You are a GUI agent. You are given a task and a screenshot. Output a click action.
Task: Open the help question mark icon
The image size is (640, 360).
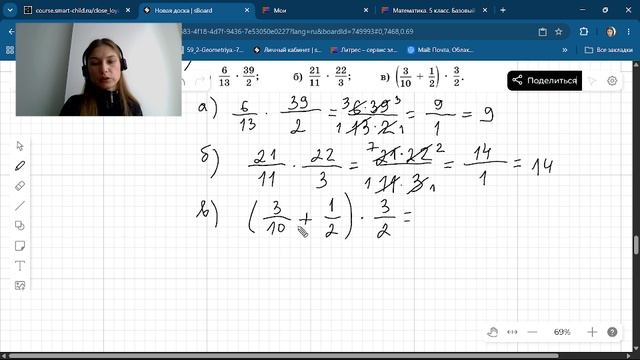pos(612,332)
